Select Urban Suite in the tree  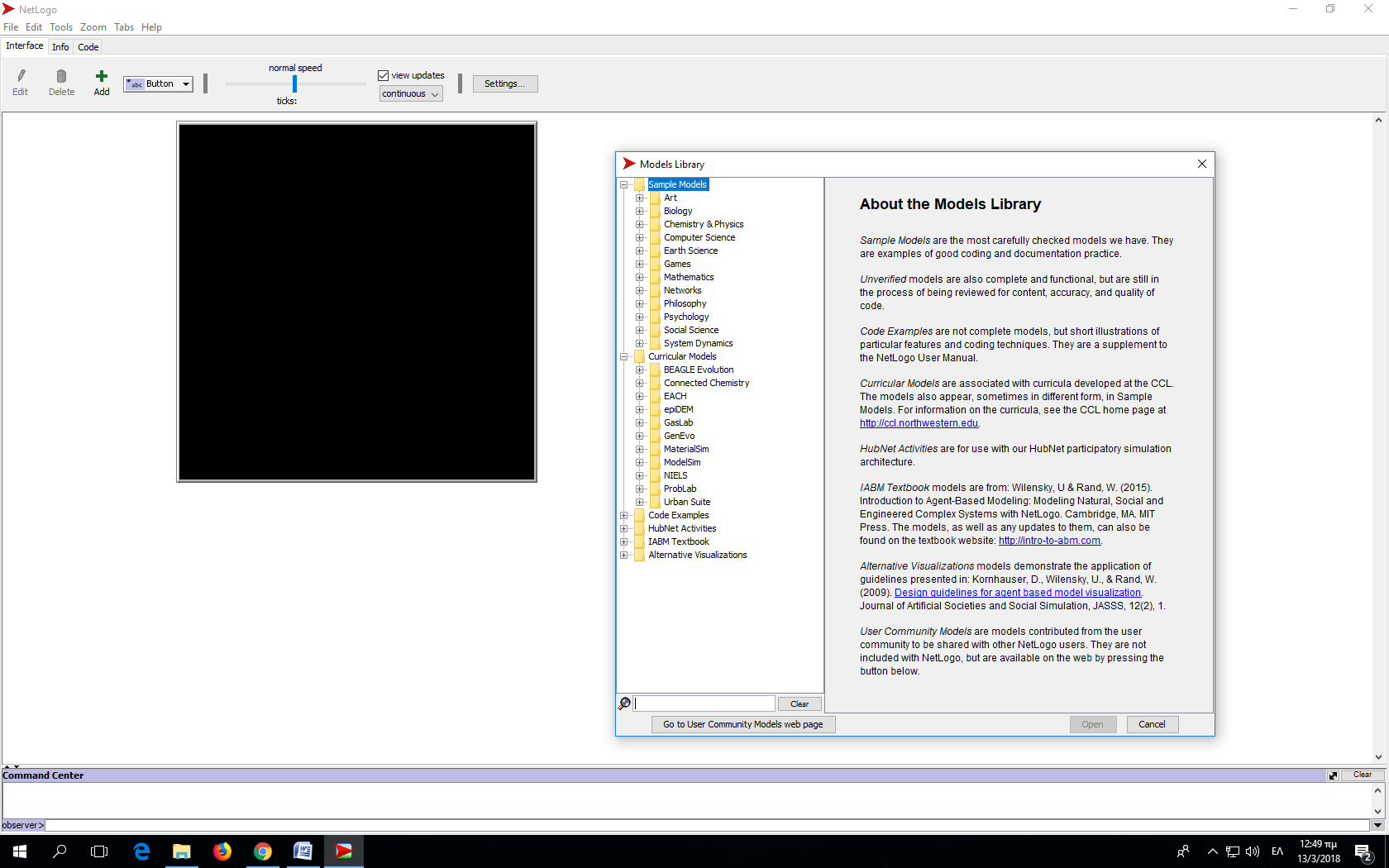click(x=687, y=502)
